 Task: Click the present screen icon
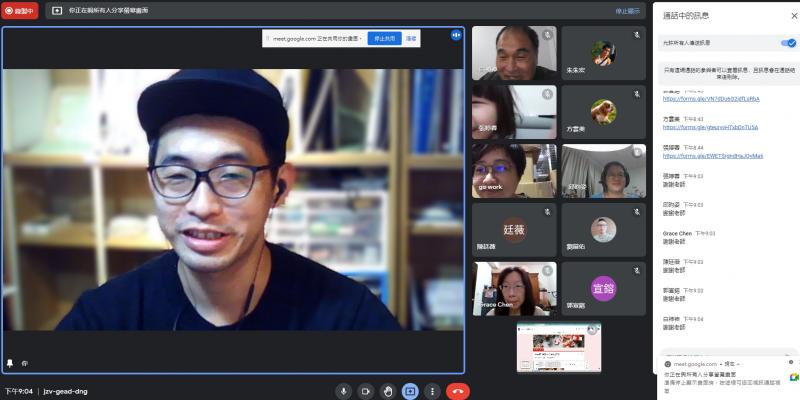click(x=410, y=391)
